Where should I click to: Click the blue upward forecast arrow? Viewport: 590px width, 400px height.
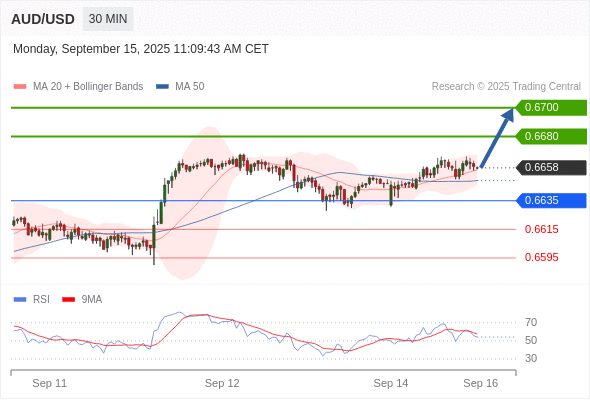(x=497, y=138)
